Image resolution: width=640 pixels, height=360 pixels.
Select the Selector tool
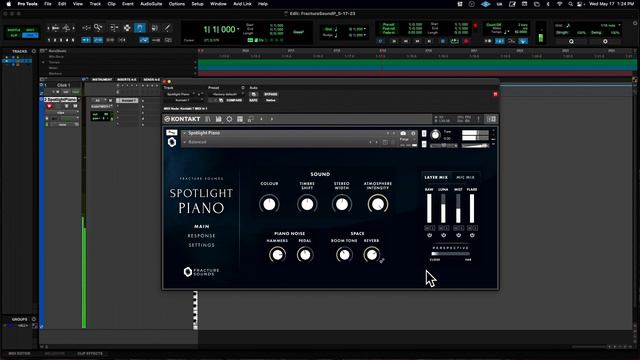click(127, 28)
